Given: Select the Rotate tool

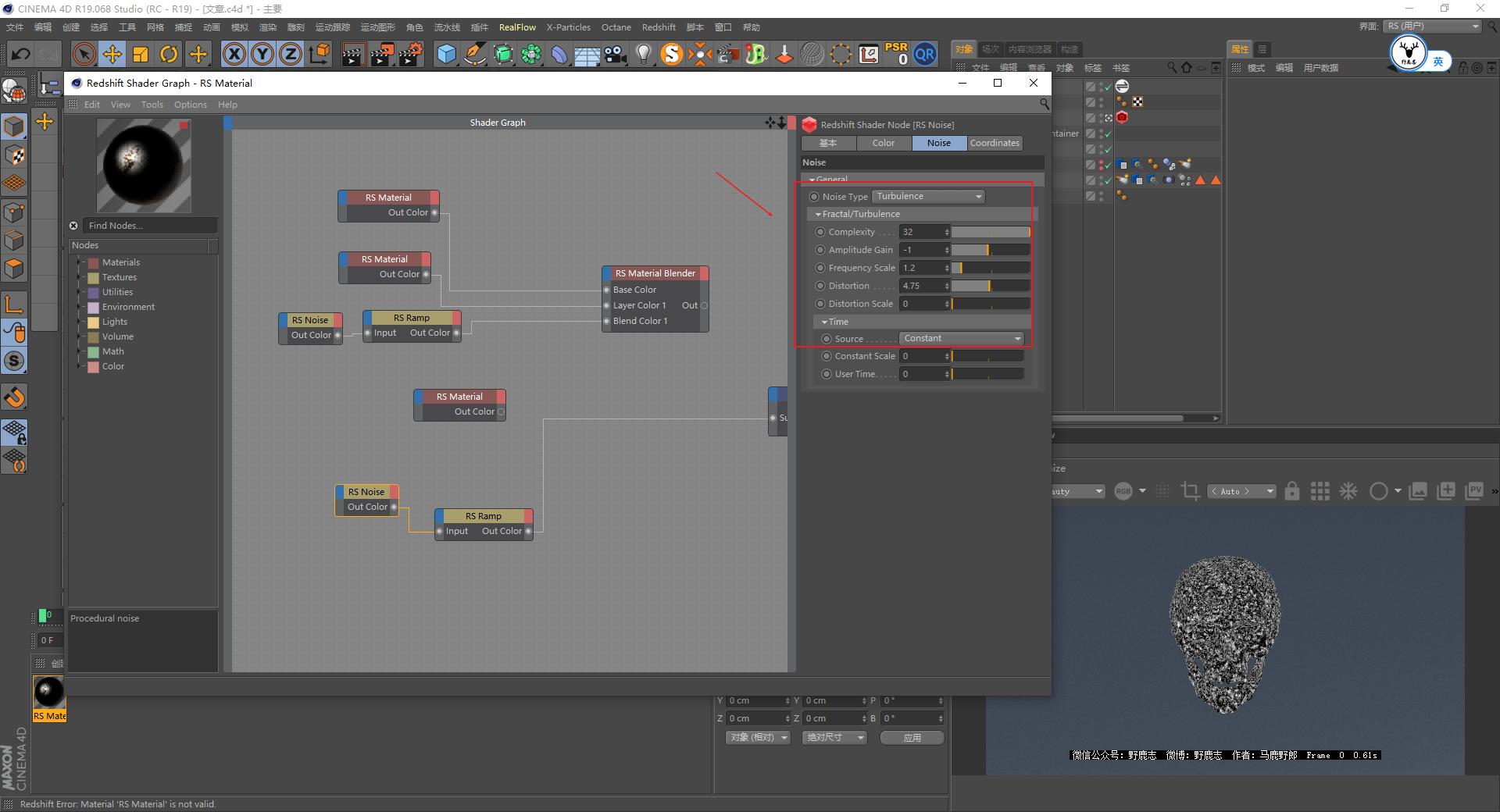Looking at the screenshot, I should tap(169, 54).
